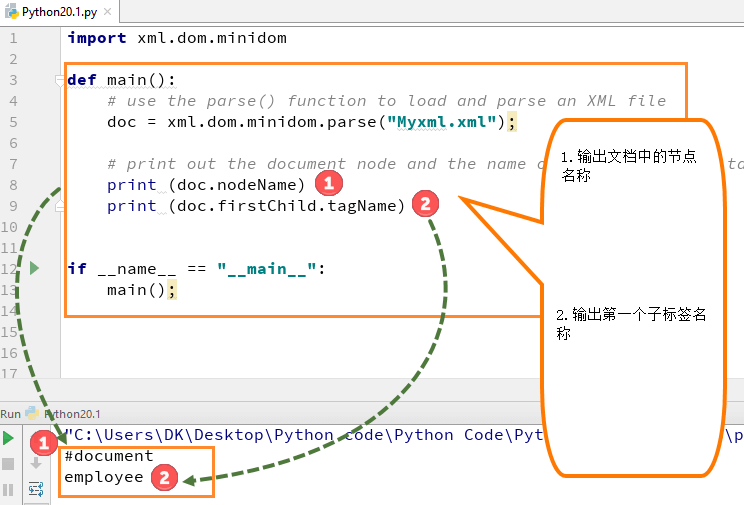Viewport: 744px width, 505px height.
Task: Click the "def main():" definition on line 3
Action: [x=121, y=80]
